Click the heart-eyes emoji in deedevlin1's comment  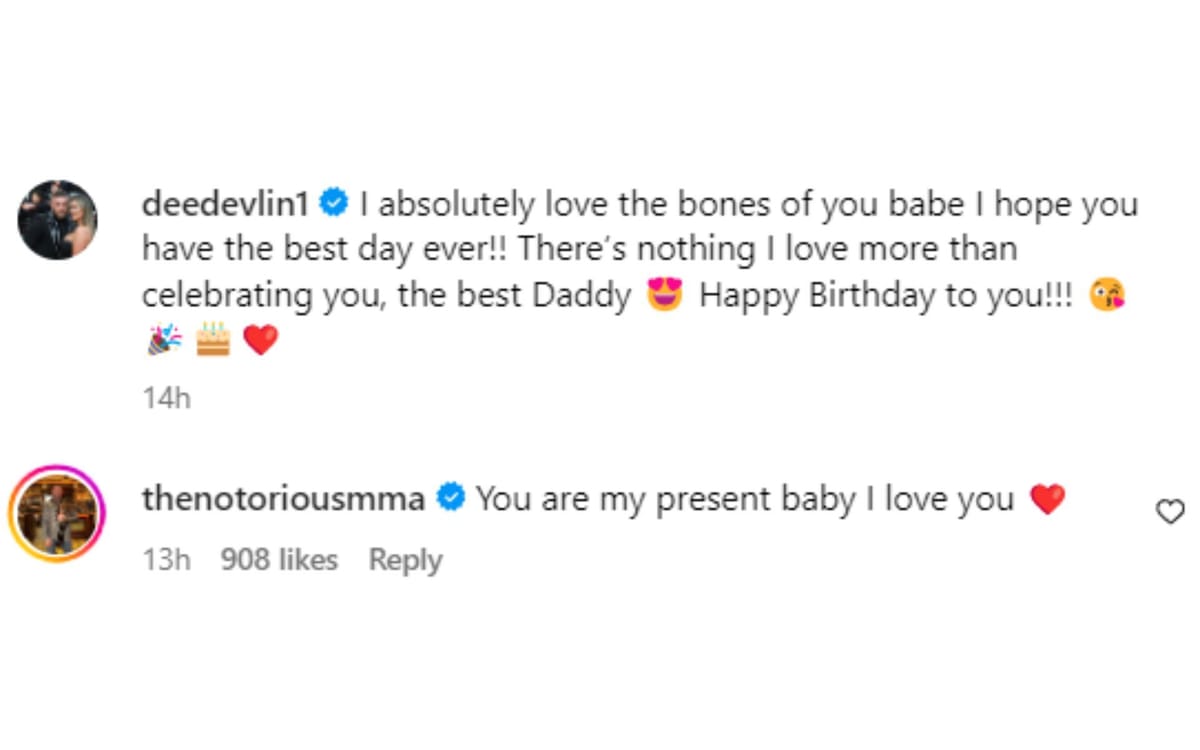pos(666,294)
